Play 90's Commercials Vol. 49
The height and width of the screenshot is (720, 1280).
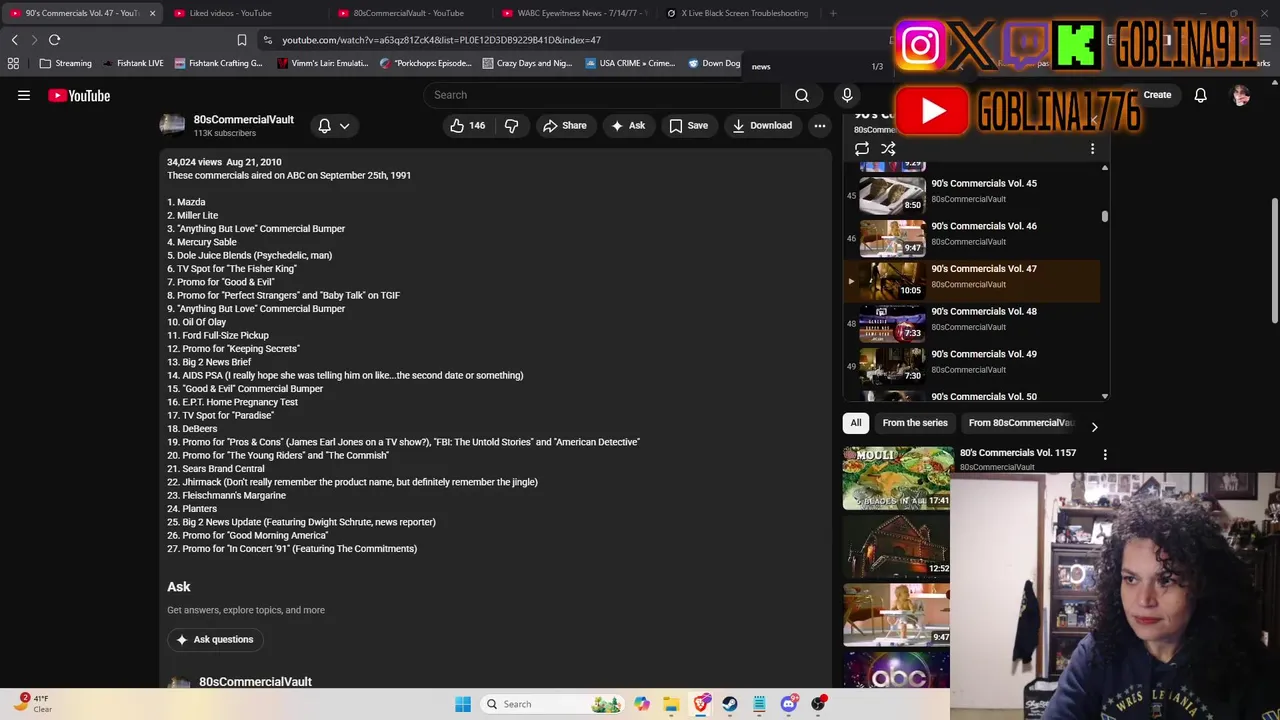pos(970,366)
